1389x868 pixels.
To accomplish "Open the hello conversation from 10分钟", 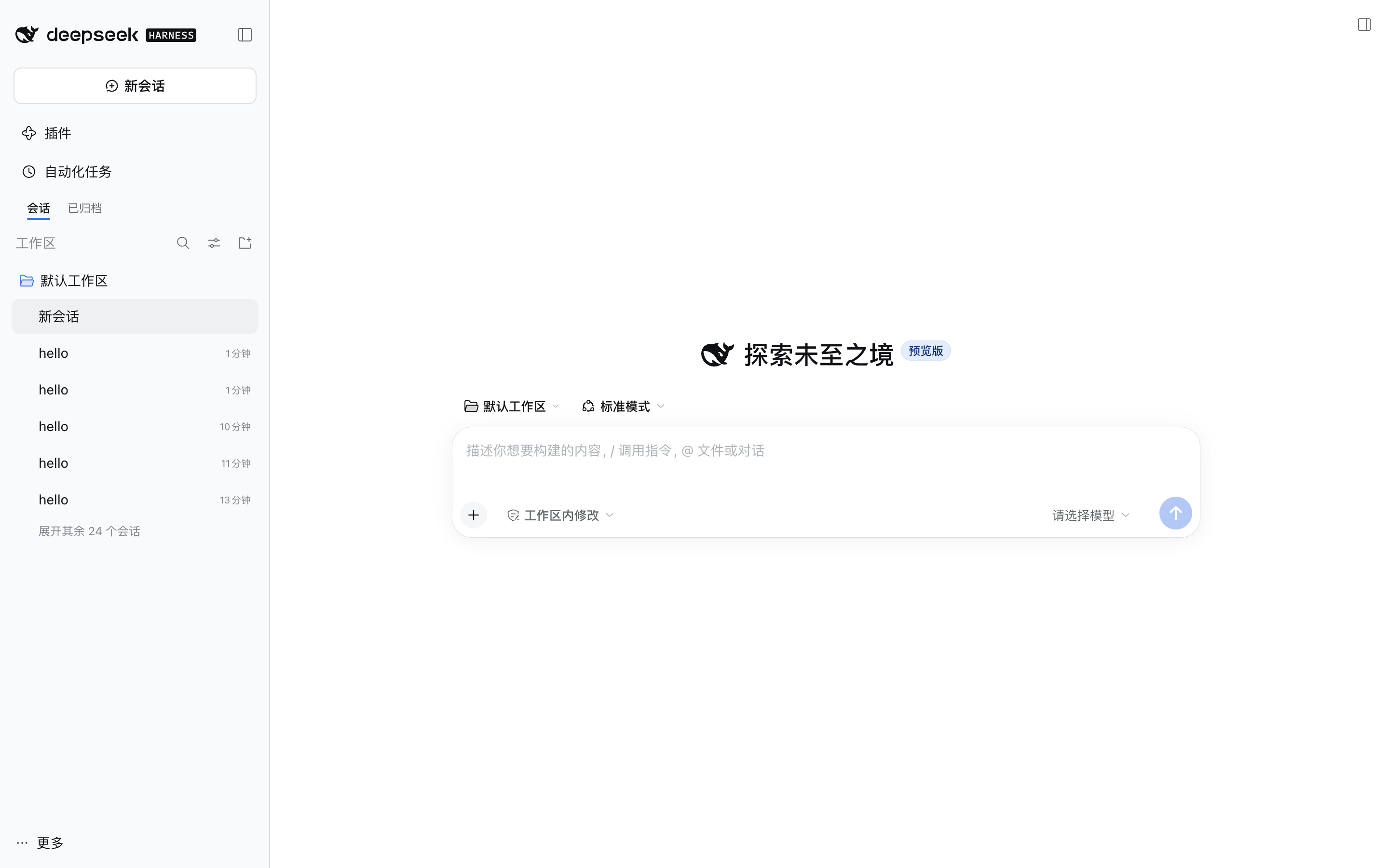I will coord(135,427).
